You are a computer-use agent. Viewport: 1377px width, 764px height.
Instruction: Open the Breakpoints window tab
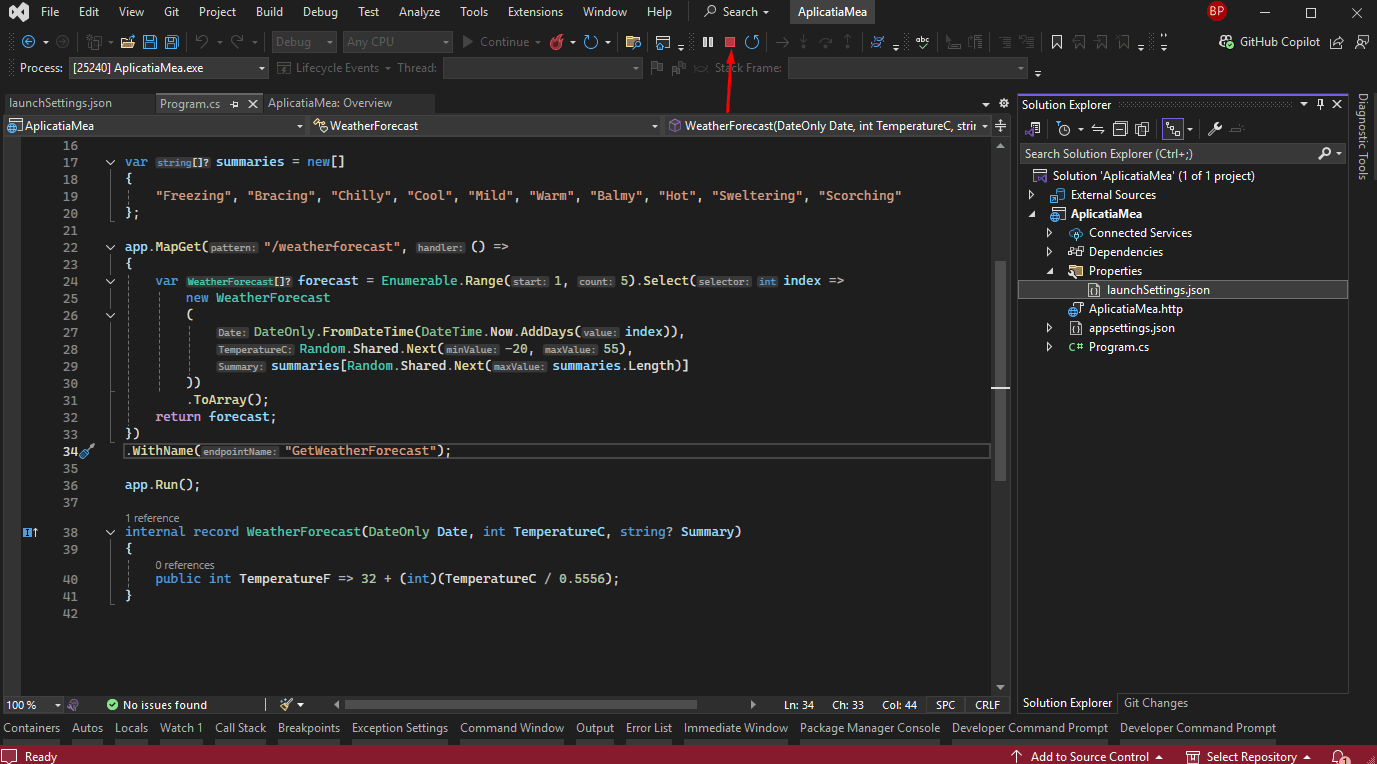coord(308,728)
